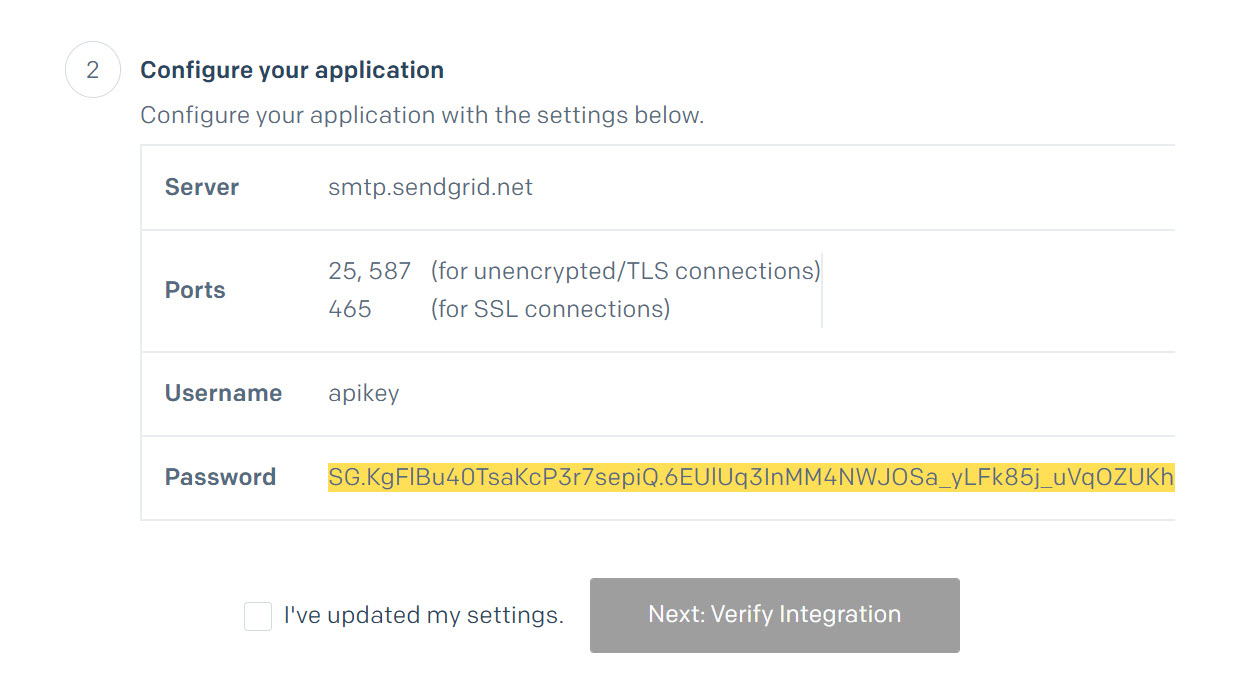Select the highlighted SG. password API key
The width and height of the screenshot is (1236, 674).
tap(751, 479)
